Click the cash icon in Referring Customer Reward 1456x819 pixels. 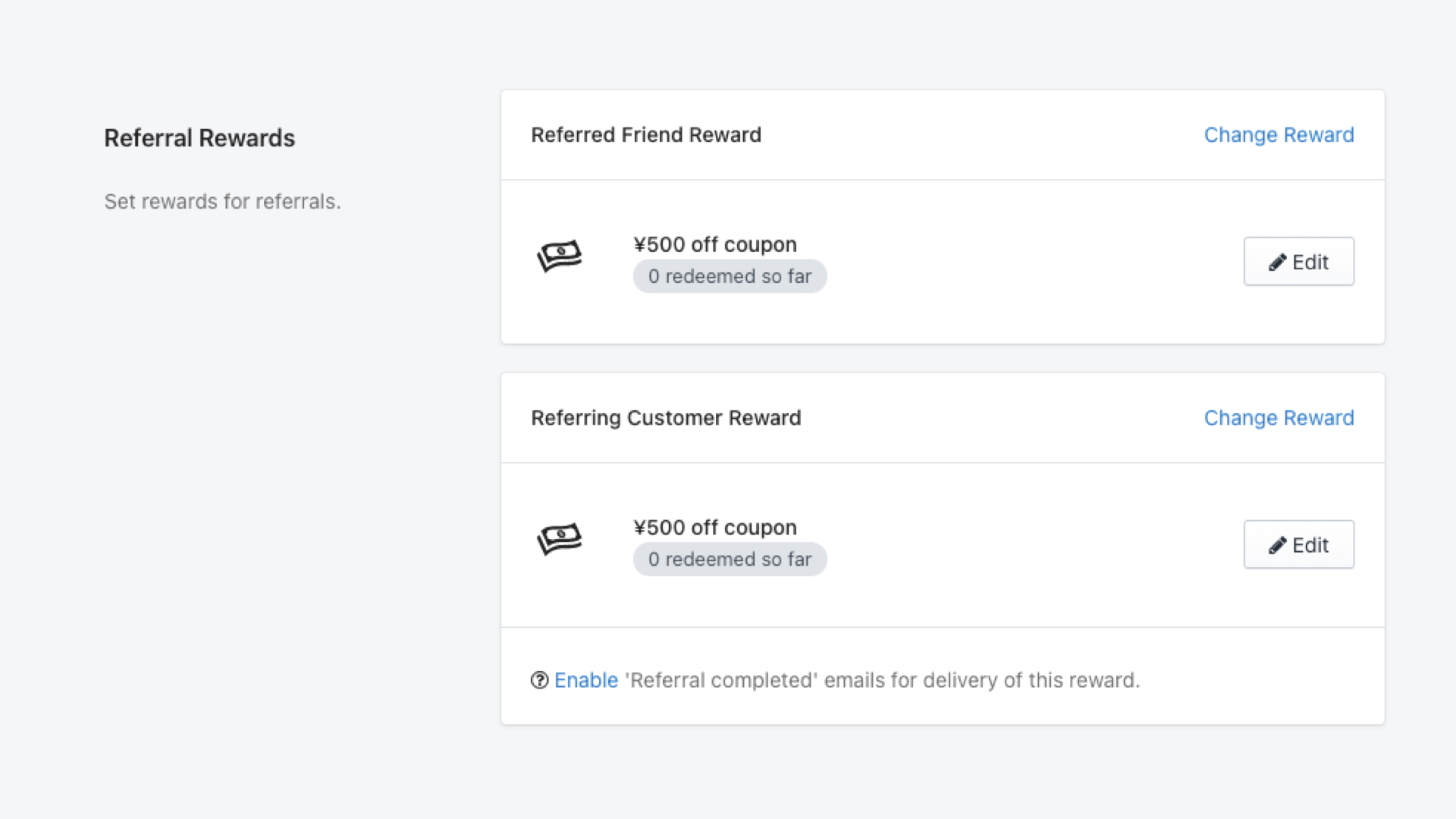560,539
